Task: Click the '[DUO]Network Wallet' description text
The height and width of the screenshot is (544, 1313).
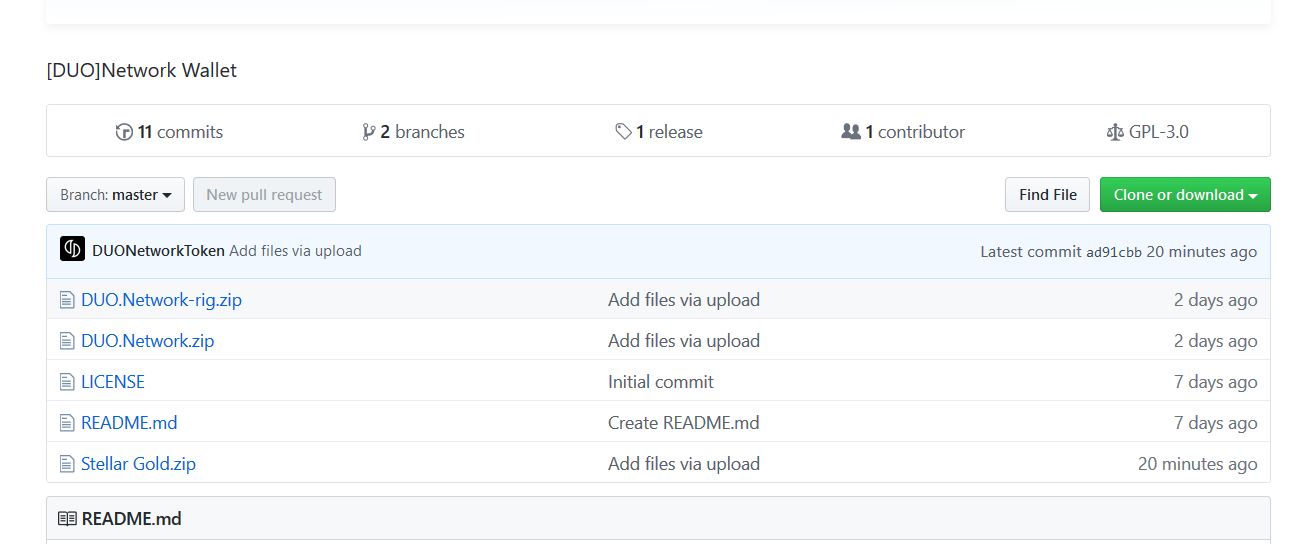Action: click(142, 71)
